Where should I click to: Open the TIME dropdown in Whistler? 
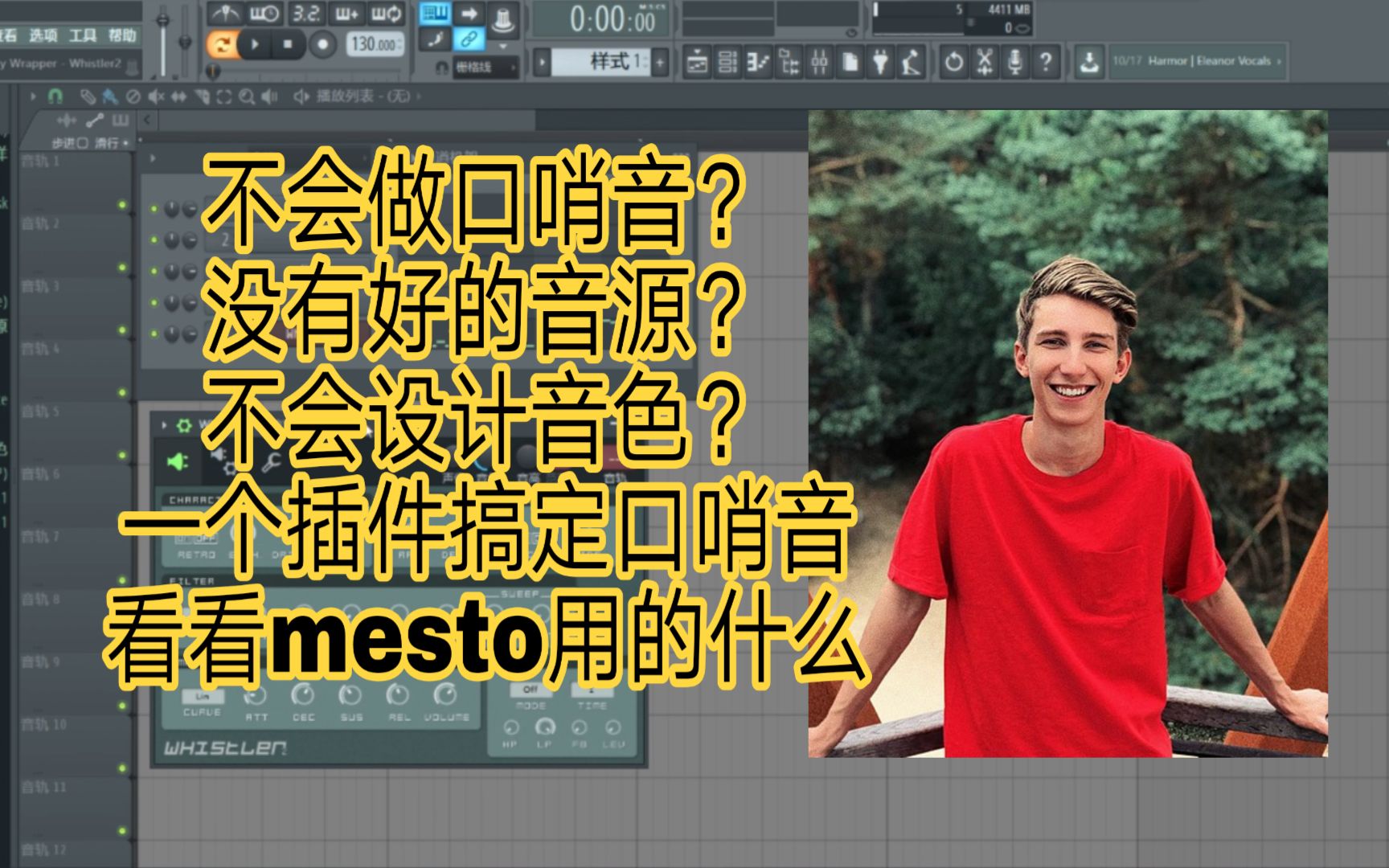[591, 690]
